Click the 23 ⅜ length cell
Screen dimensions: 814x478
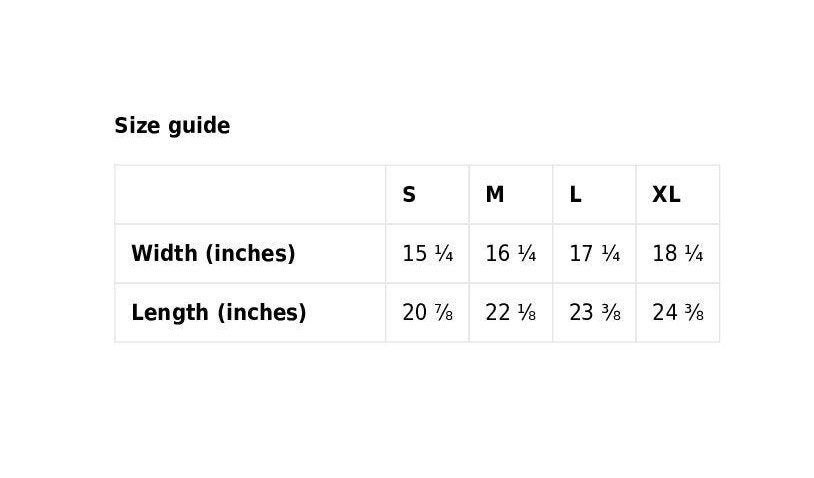click(x=594, y=312)
